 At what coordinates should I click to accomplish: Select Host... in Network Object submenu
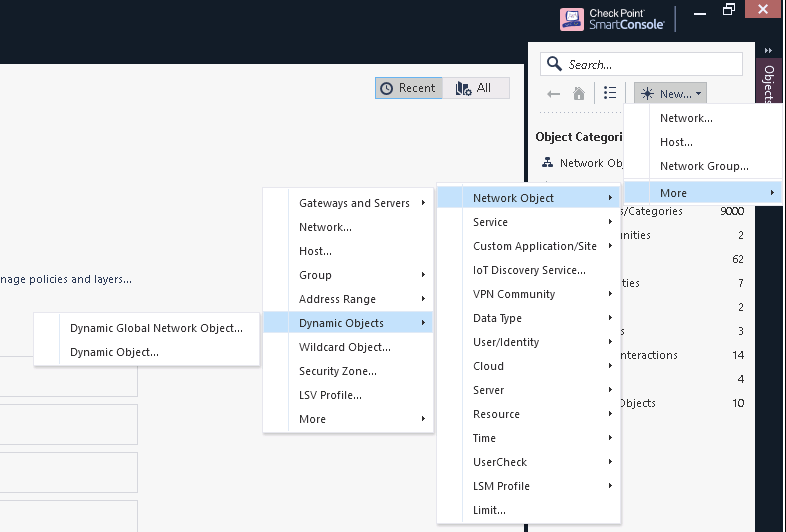coord(348,251)
